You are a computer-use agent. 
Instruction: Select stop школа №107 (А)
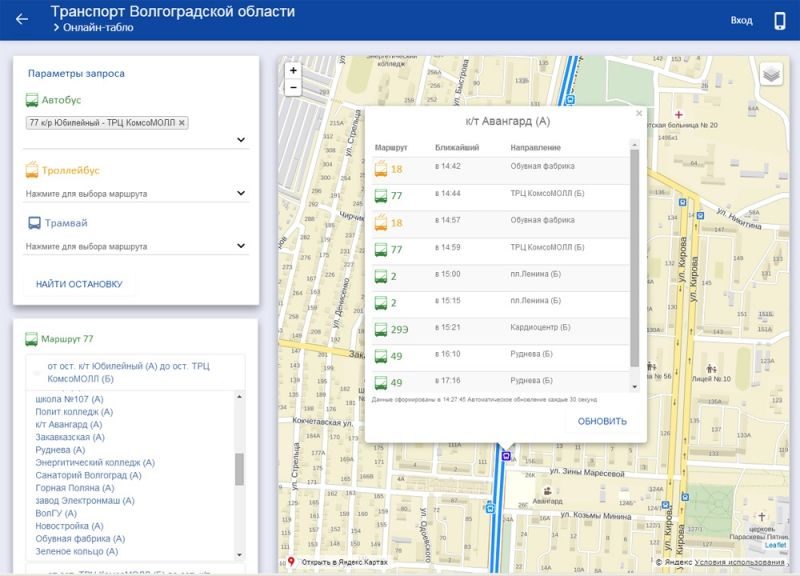[69, 399]
